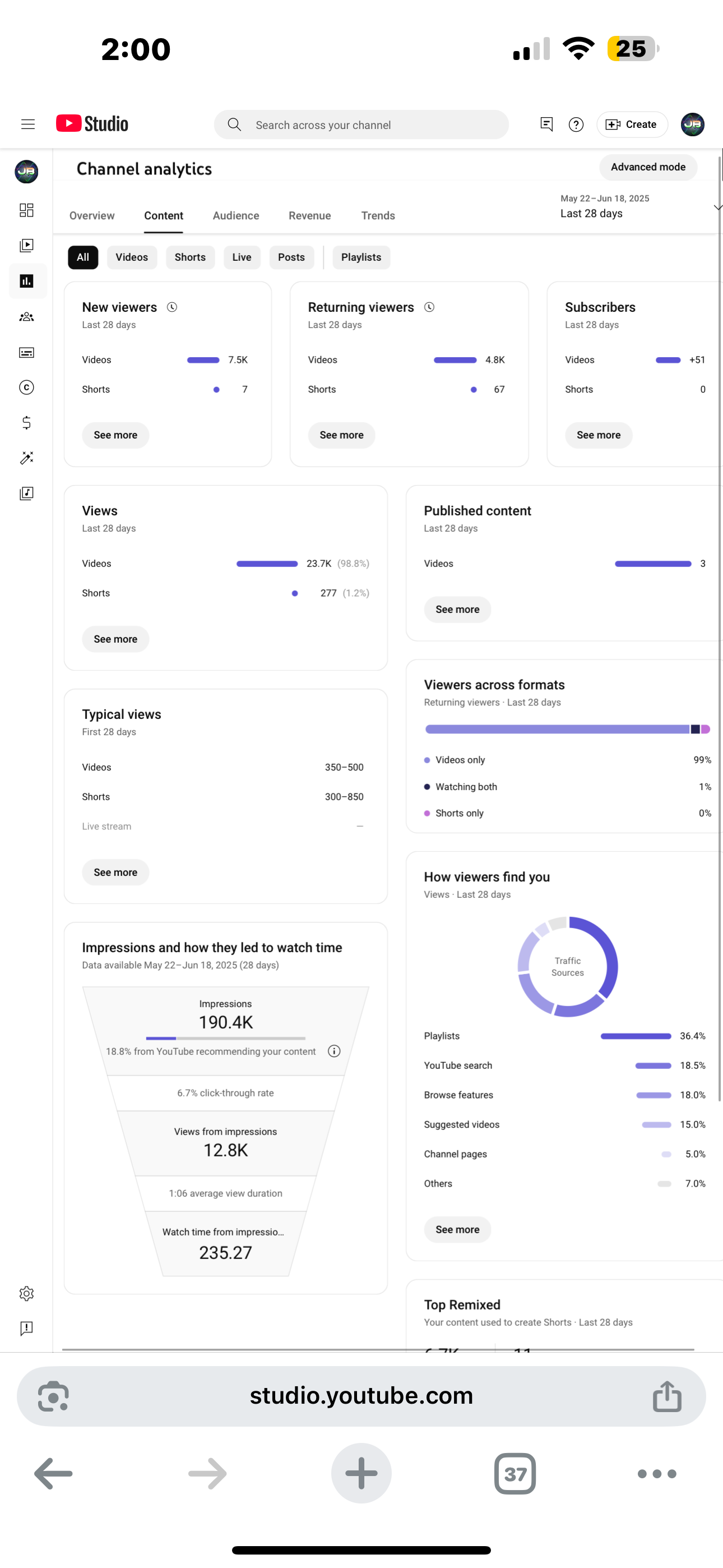Click clock icon beside Returning viewers
The width and height of the screenshot is (723, 1568).
click(429, 307)
